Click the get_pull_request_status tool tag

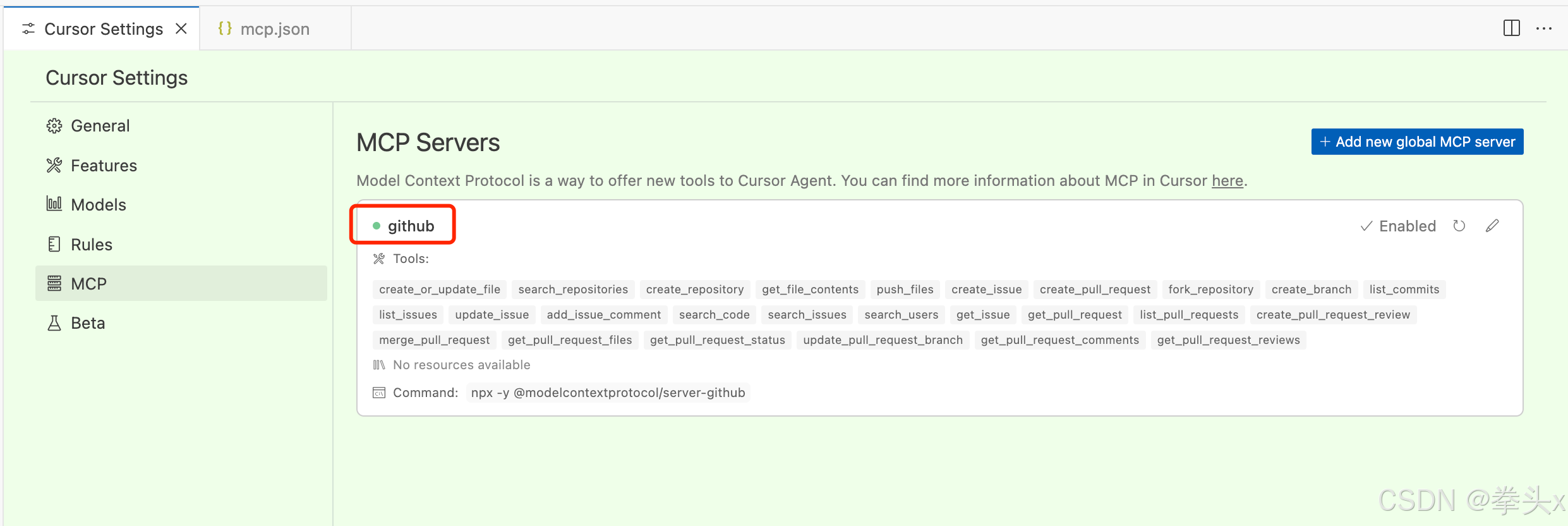point(718,340)
